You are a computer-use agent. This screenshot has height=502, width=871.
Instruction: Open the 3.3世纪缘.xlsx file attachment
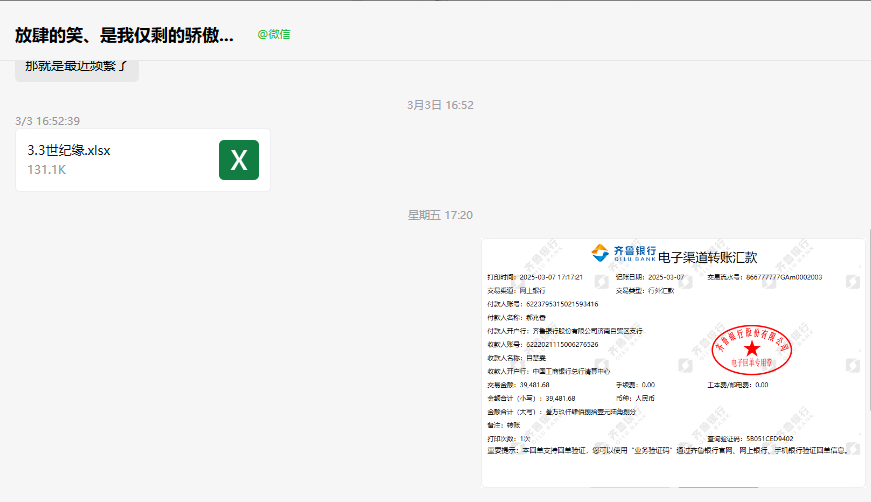coord(120,160)
